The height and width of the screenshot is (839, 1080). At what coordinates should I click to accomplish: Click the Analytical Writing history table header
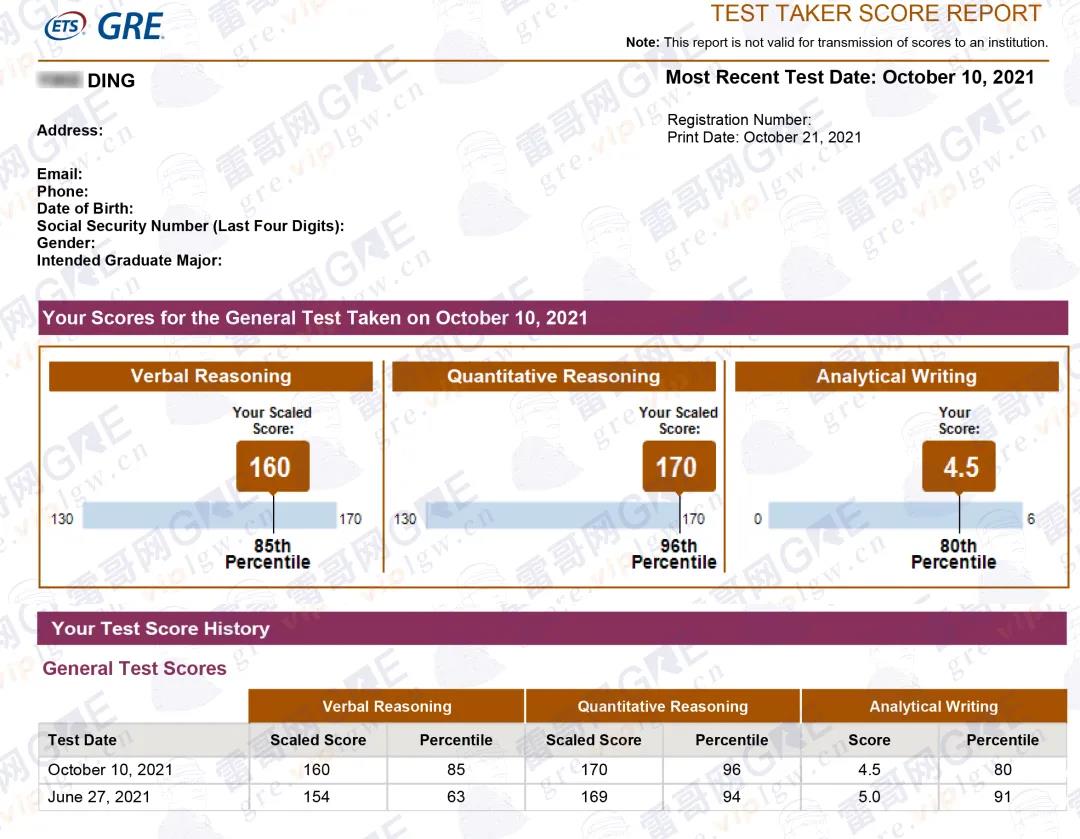pos(934,706)
